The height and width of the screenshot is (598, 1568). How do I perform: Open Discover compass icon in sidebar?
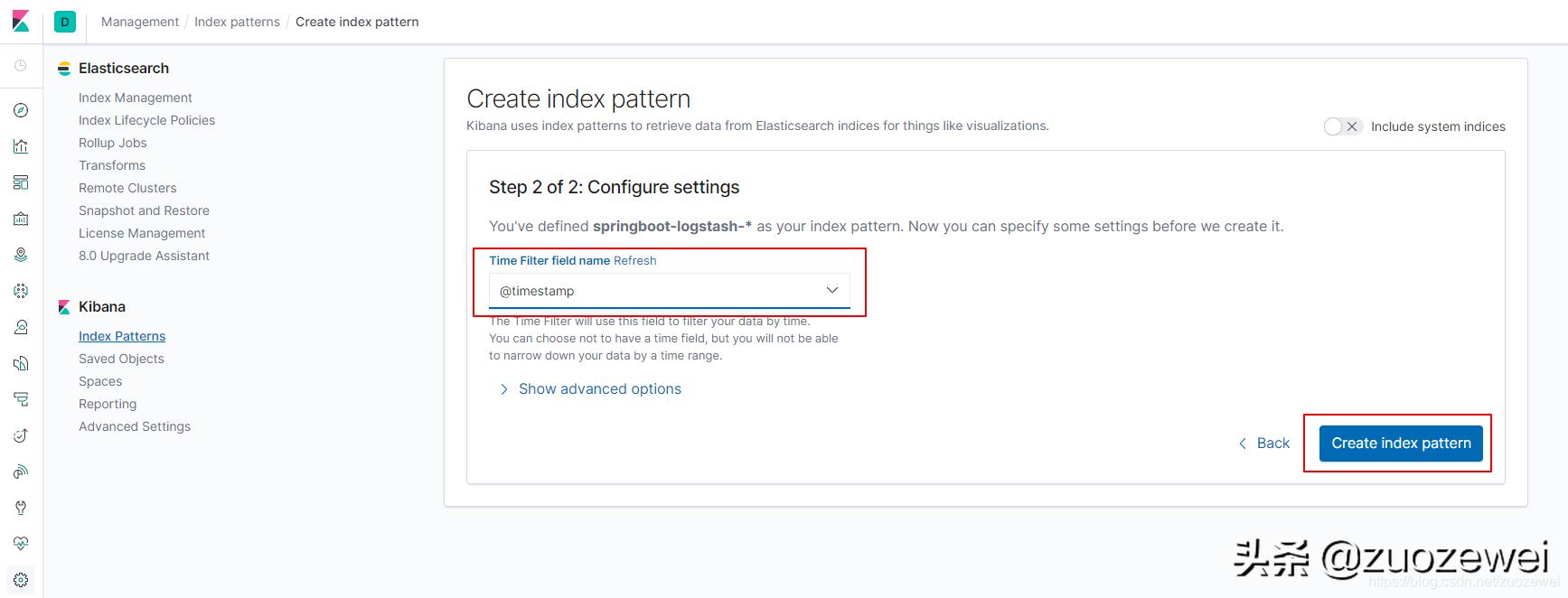point(21,110)
